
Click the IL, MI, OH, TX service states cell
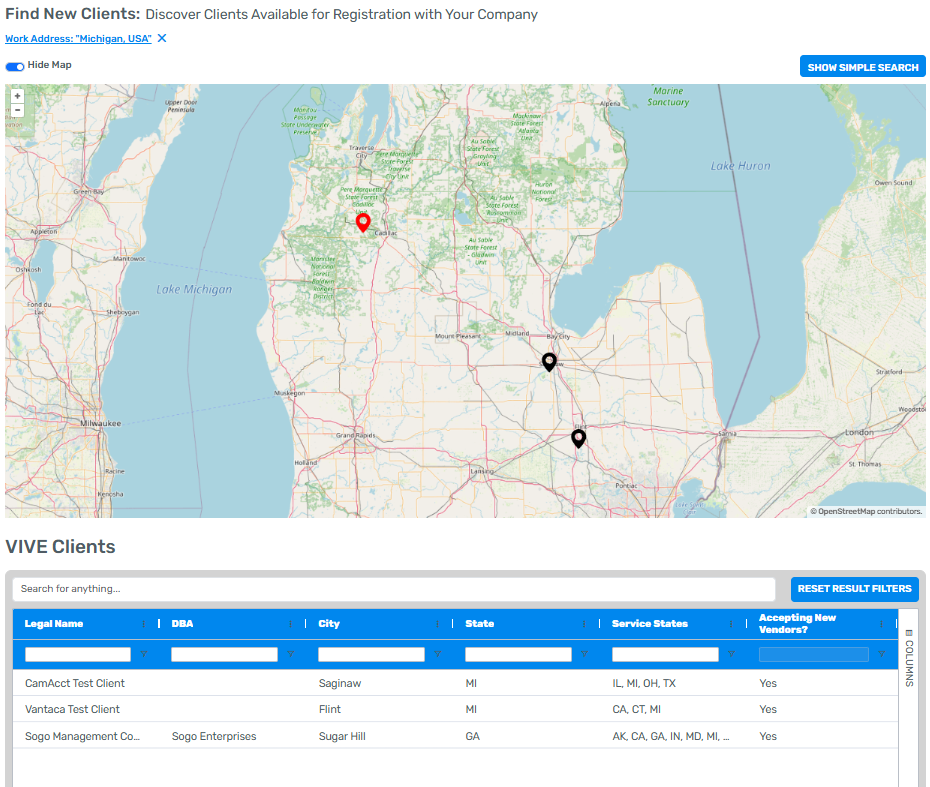tap(644, 683)
